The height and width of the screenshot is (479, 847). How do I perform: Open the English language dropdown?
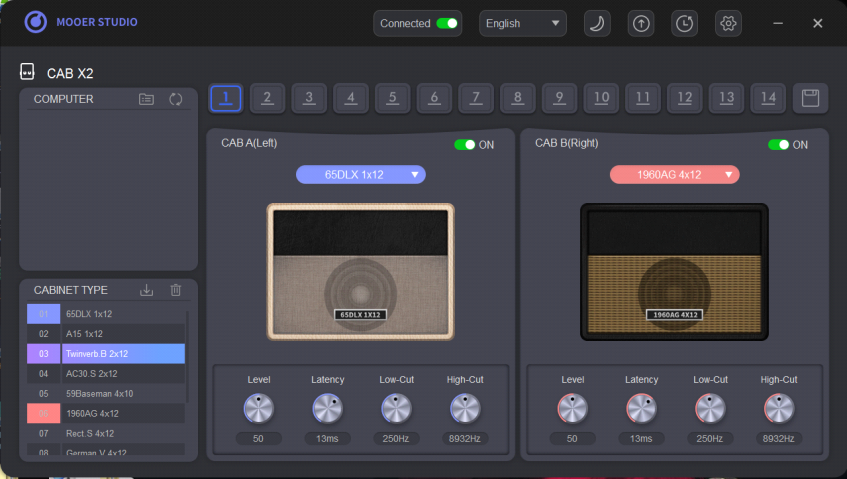coord(522,23)
